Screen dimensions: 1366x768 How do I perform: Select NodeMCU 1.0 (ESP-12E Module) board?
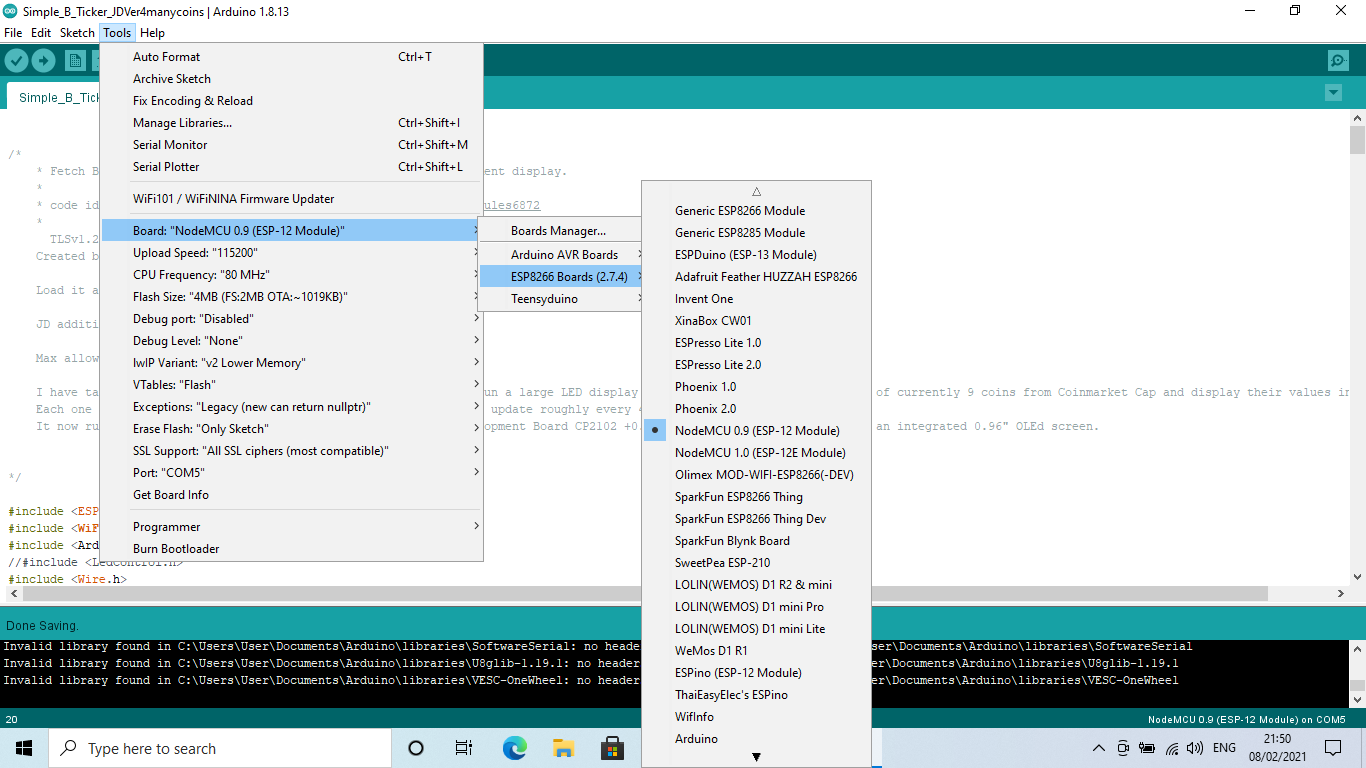[756, 453]
